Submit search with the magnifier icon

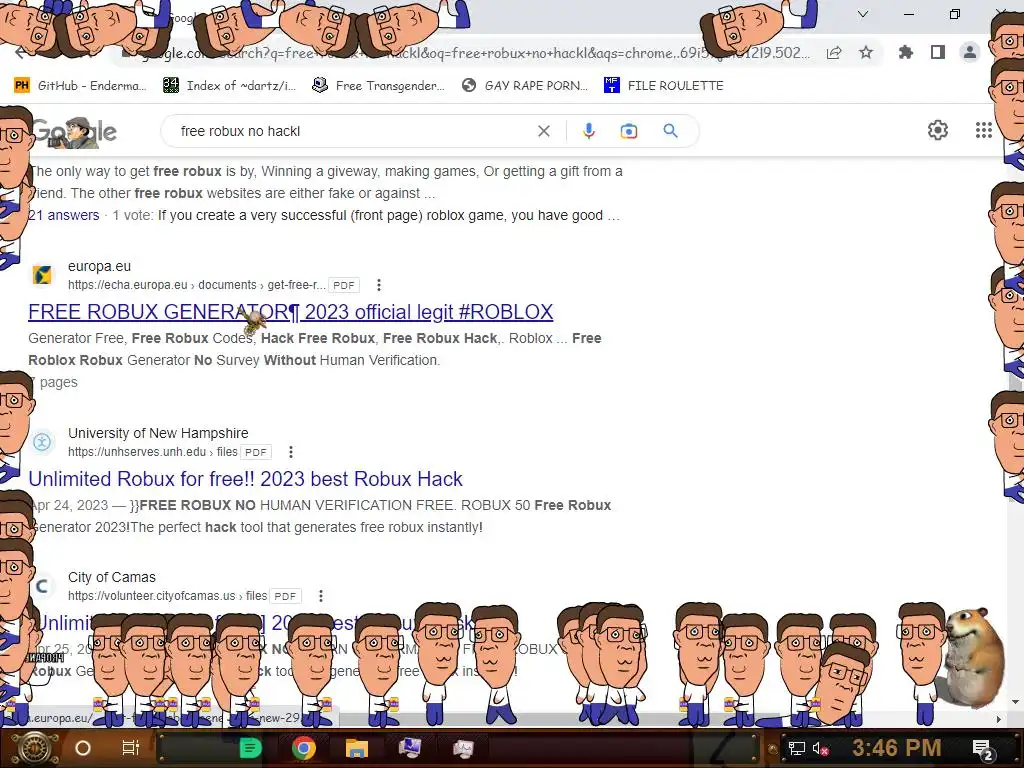(670, 131)
